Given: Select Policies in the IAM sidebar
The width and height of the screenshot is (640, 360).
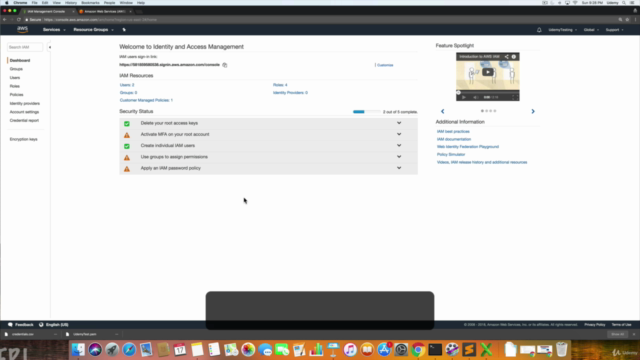Looking at the screenshot, I should click(17, 95).
